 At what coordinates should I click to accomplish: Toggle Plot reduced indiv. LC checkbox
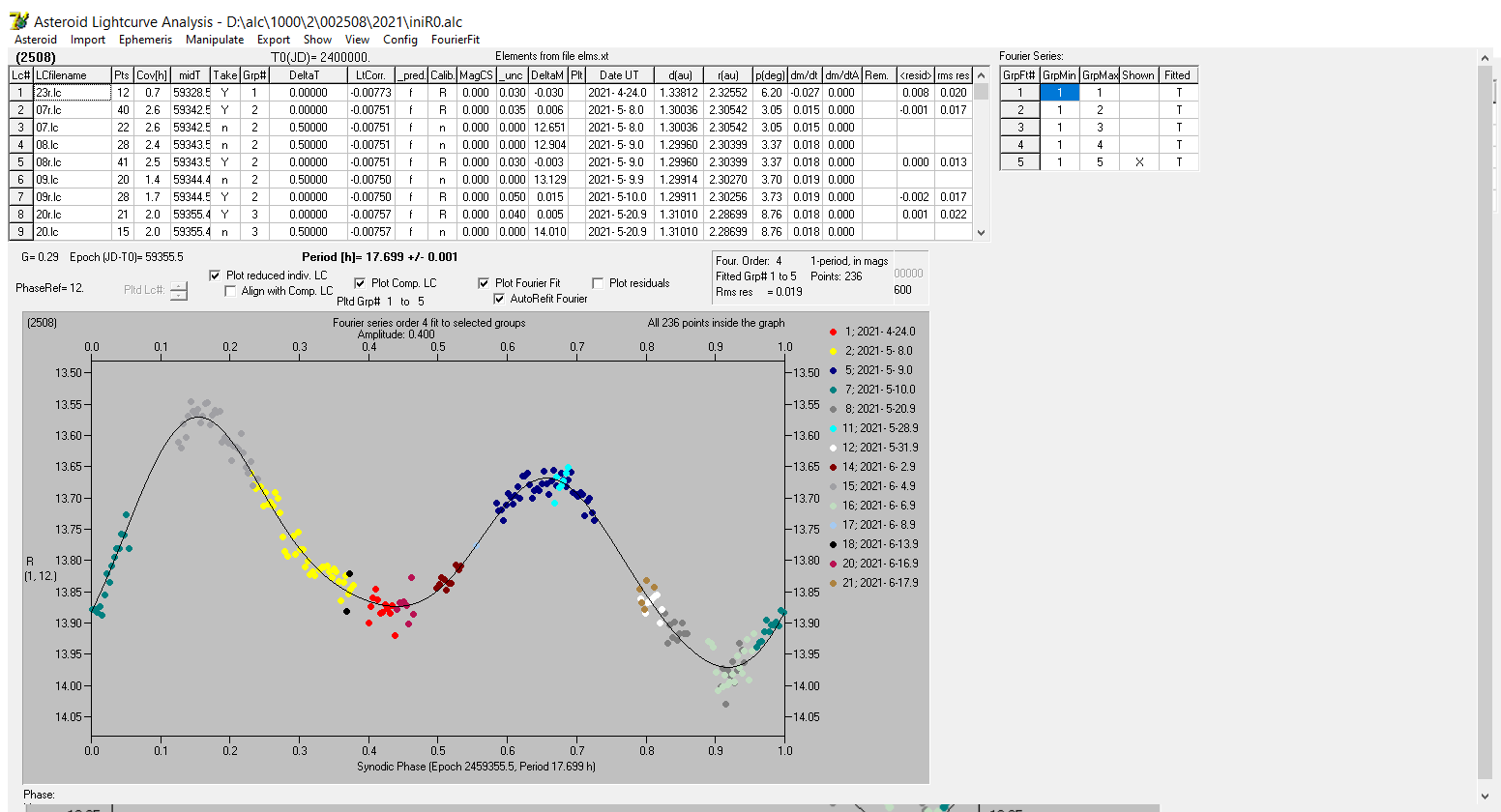[215, 275]
